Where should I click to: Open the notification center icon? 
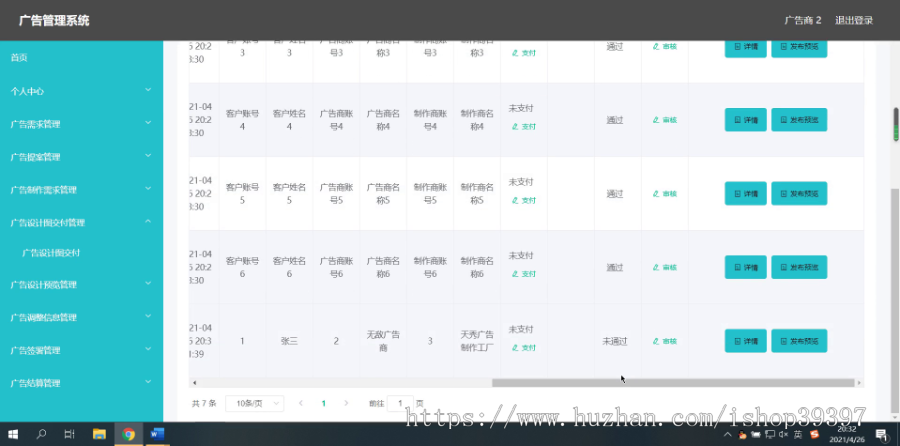tap(881, 434)
